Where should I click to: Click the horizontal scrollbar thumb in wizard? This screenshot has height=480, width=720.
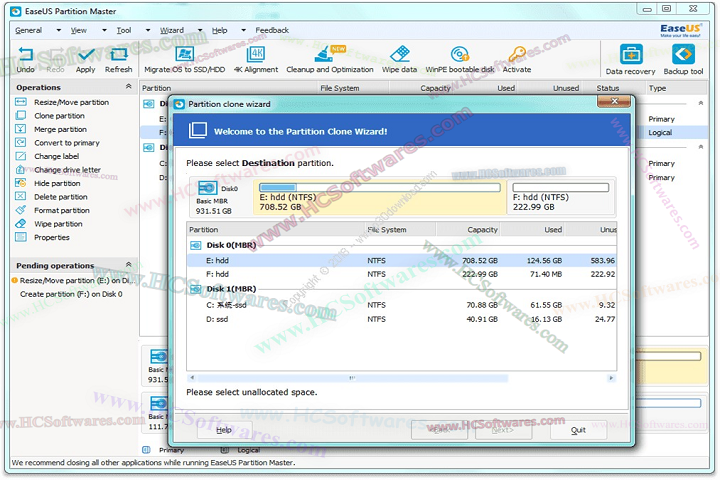(352, 378)
